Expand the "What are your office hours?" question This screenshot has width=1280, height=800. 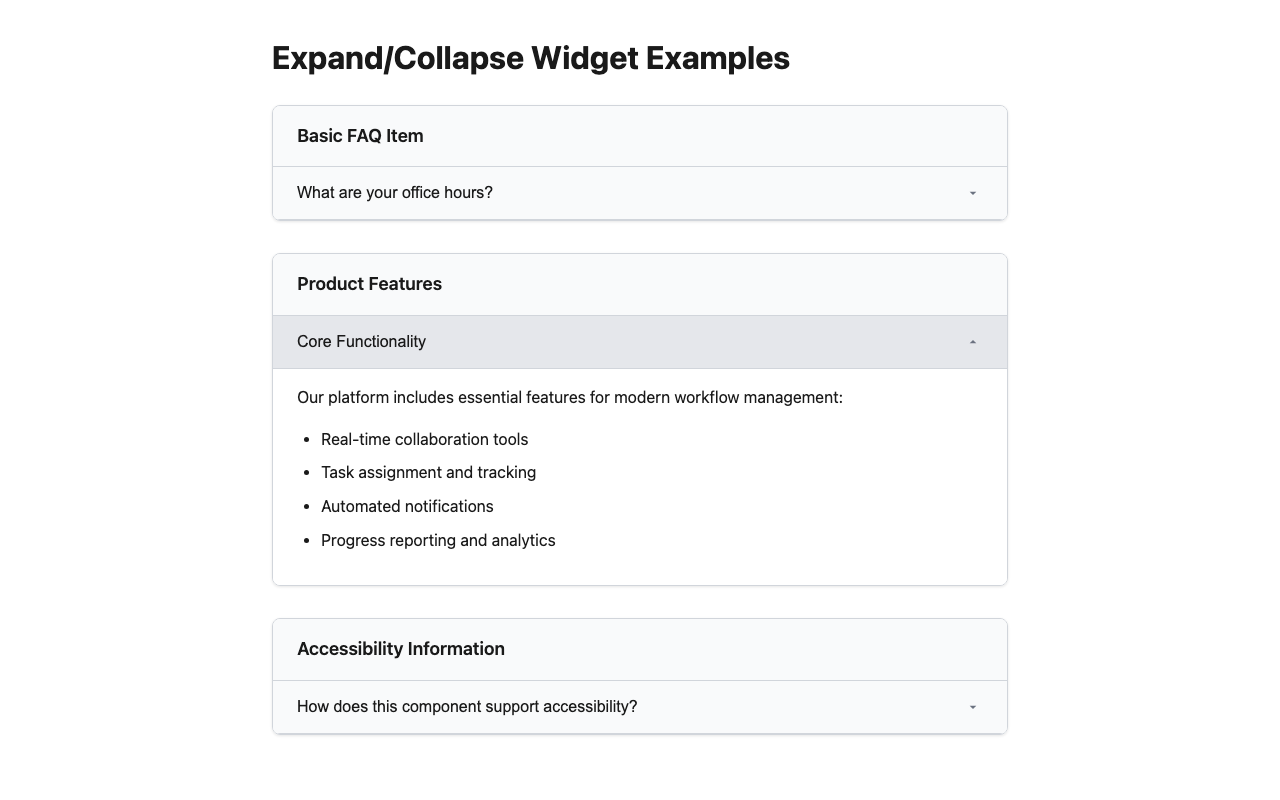point(395,193)
